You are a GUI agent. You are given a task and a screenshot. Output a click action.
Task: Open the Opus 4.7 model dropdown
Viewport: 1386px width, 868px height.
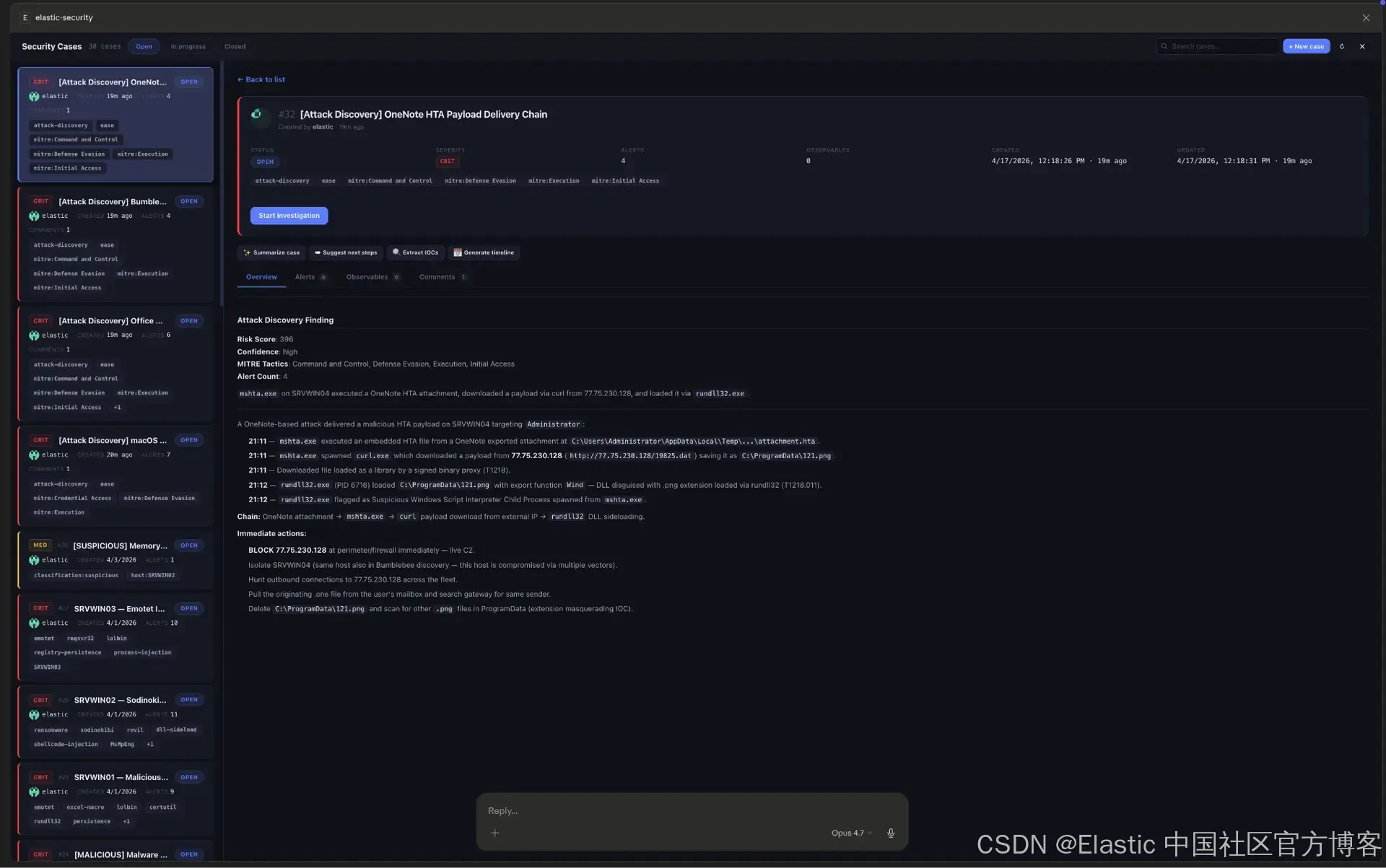pos(851,833)
